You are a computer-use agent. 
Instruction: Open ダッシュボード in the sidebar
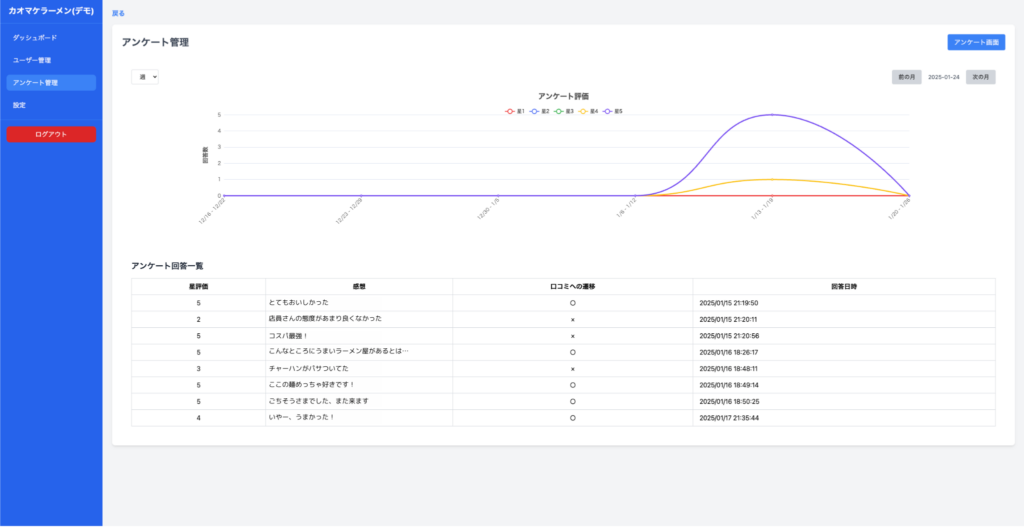tap(35, 38)
